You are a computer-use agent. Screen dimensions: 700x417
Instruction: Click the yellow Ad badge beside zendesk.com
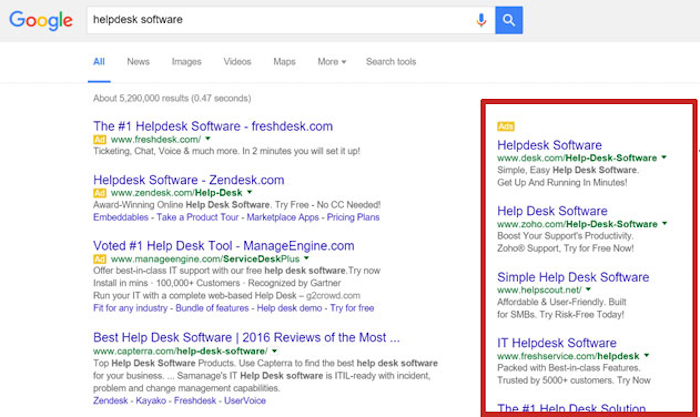(100, 193)
